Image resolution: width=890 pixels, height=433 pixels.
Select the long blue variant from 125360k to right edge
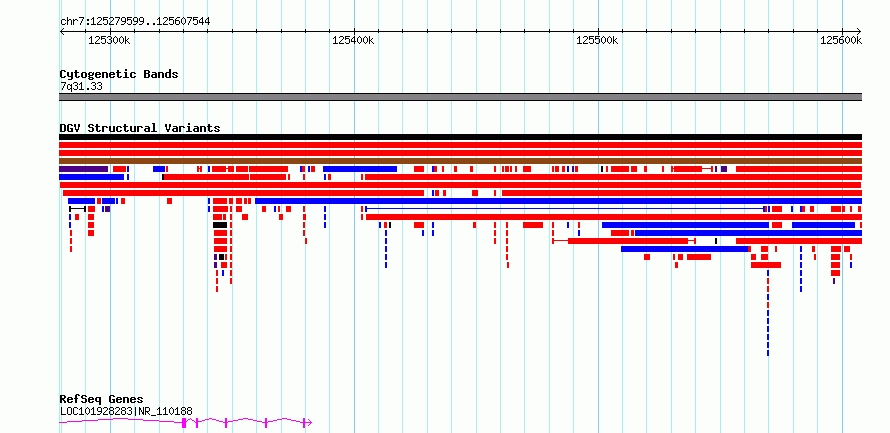click(559, 201)
